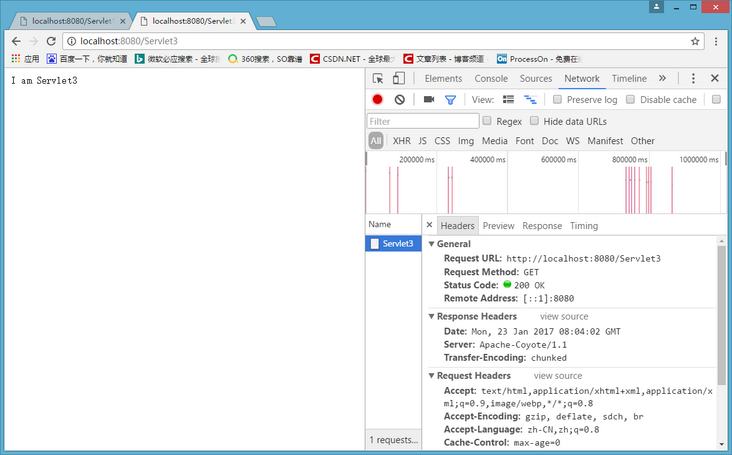This screenshot has height=455, width=732.
Task: View source of Response Headers
Action: [564, 316]
